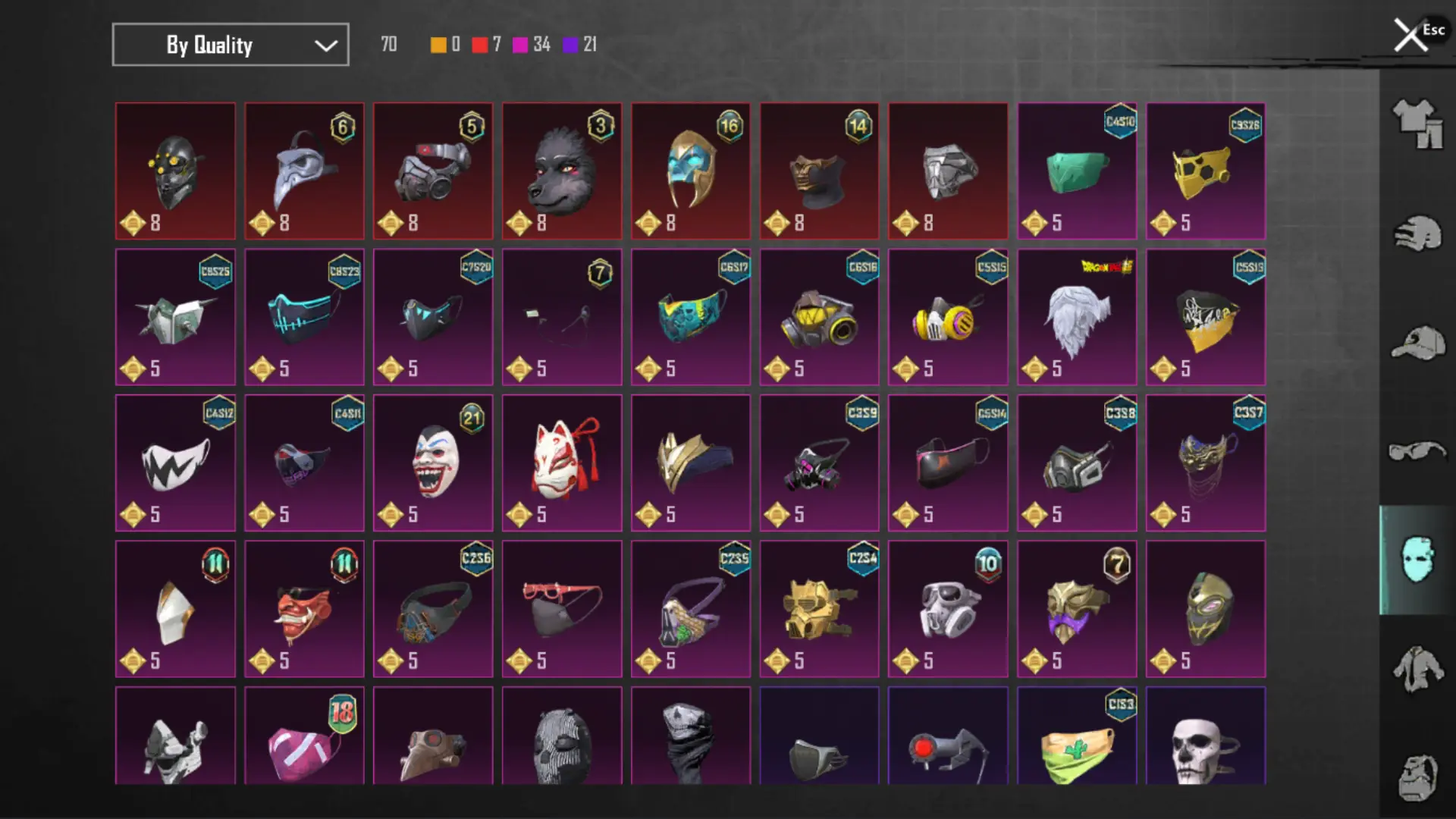Choose the red oni demon mask
Image resolution: width=1456 pixels, height=819 pixels.
click(304, 609)
